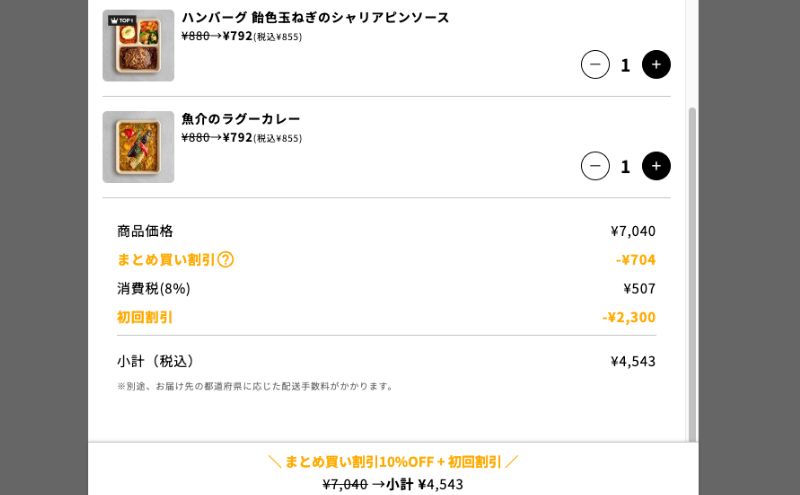Screen dimensions: 800x495
Task: Click the cart panel vertical scrollbar
Action: coord(692,270)
